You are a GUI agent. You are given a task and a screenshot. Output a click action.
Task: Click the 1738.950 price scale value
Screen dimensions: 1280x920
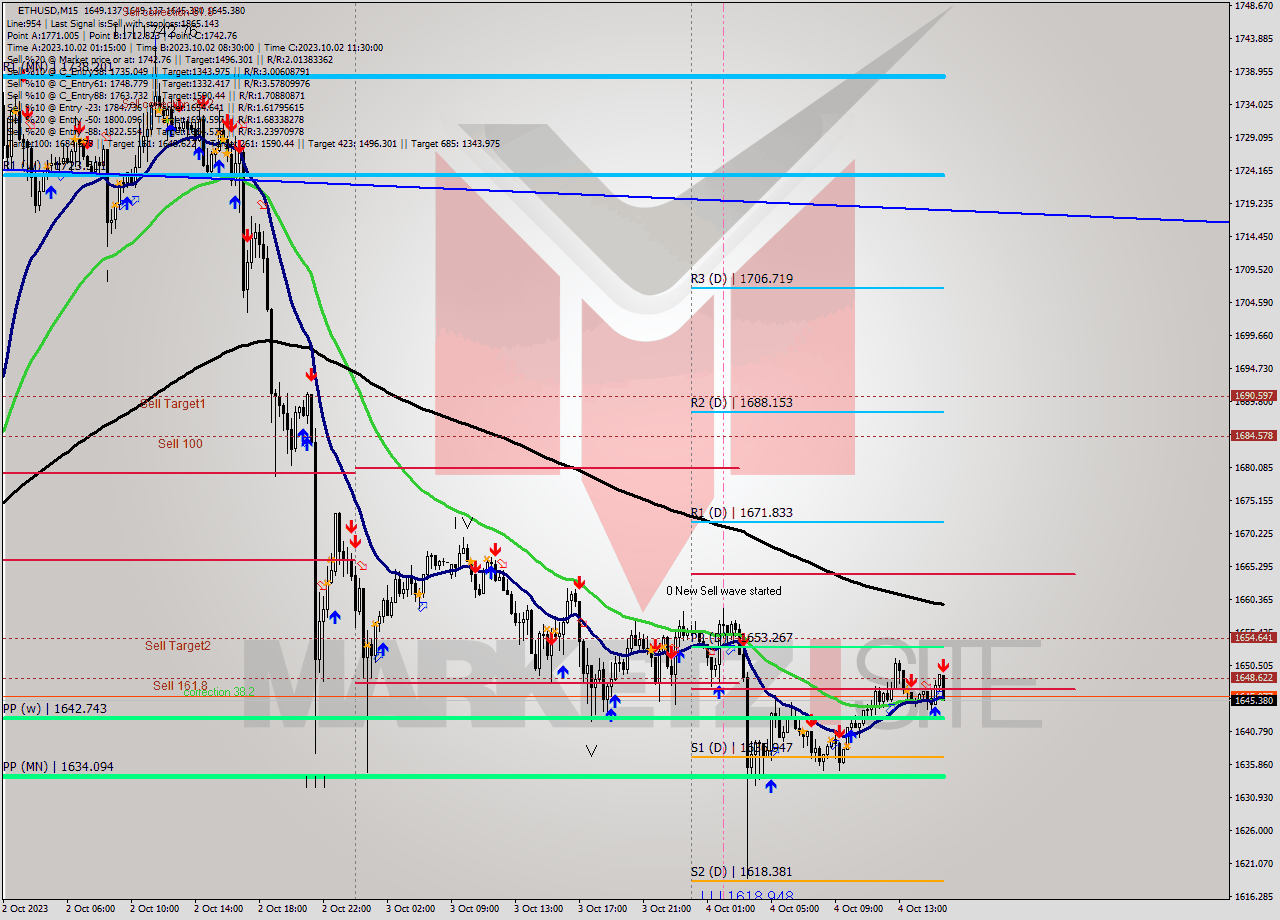coord(1253,72)
